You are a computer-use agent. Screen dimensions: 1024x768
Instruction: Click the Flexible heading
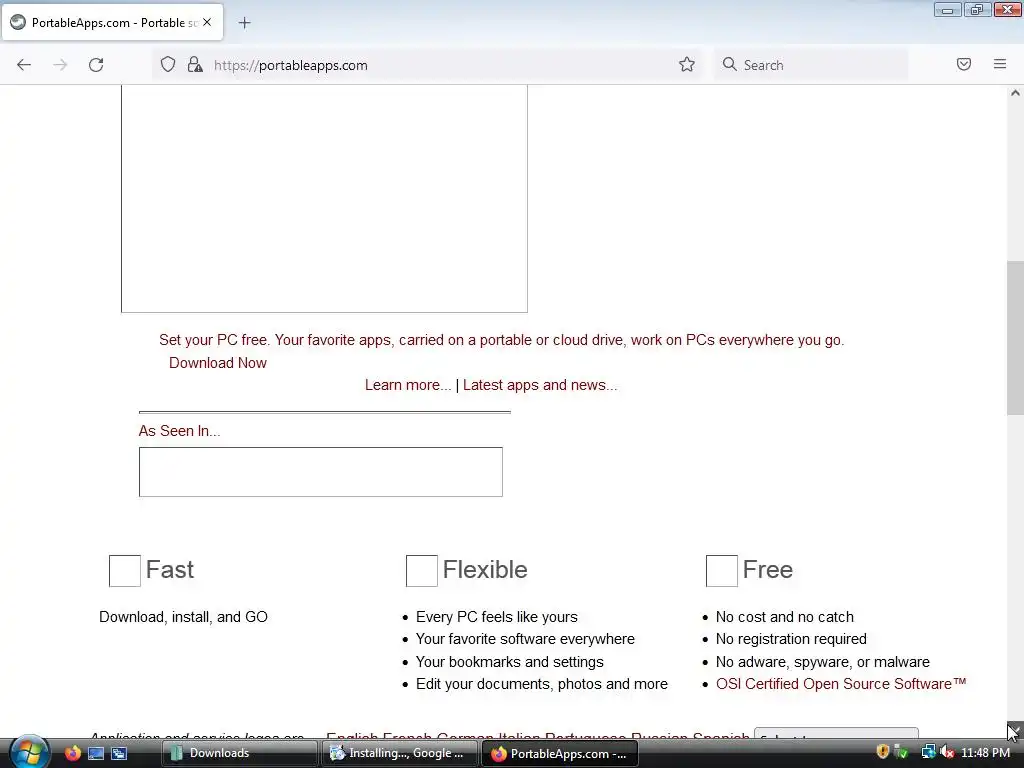coord(485,569)
